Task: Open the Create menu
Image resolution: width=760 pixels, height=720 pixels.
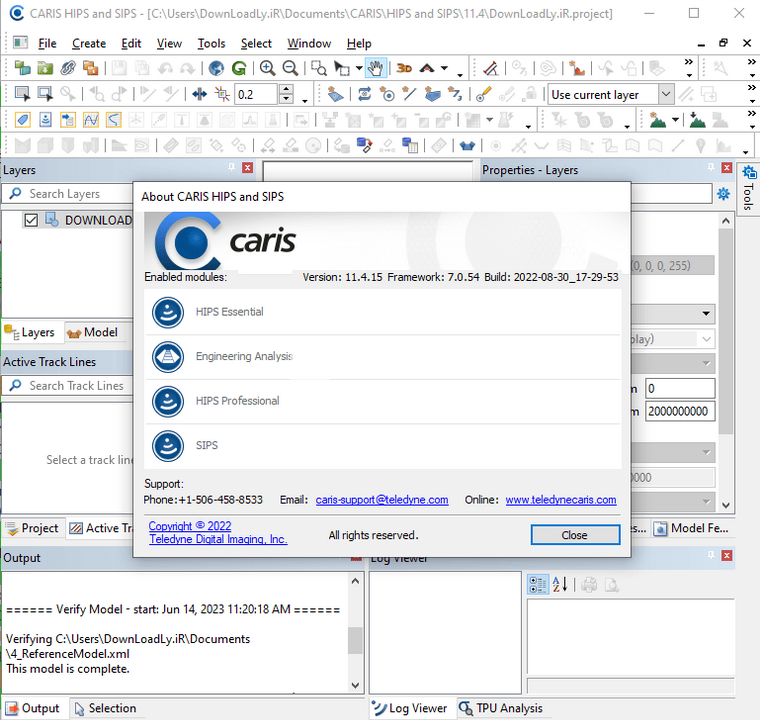Action: point(89,44)
